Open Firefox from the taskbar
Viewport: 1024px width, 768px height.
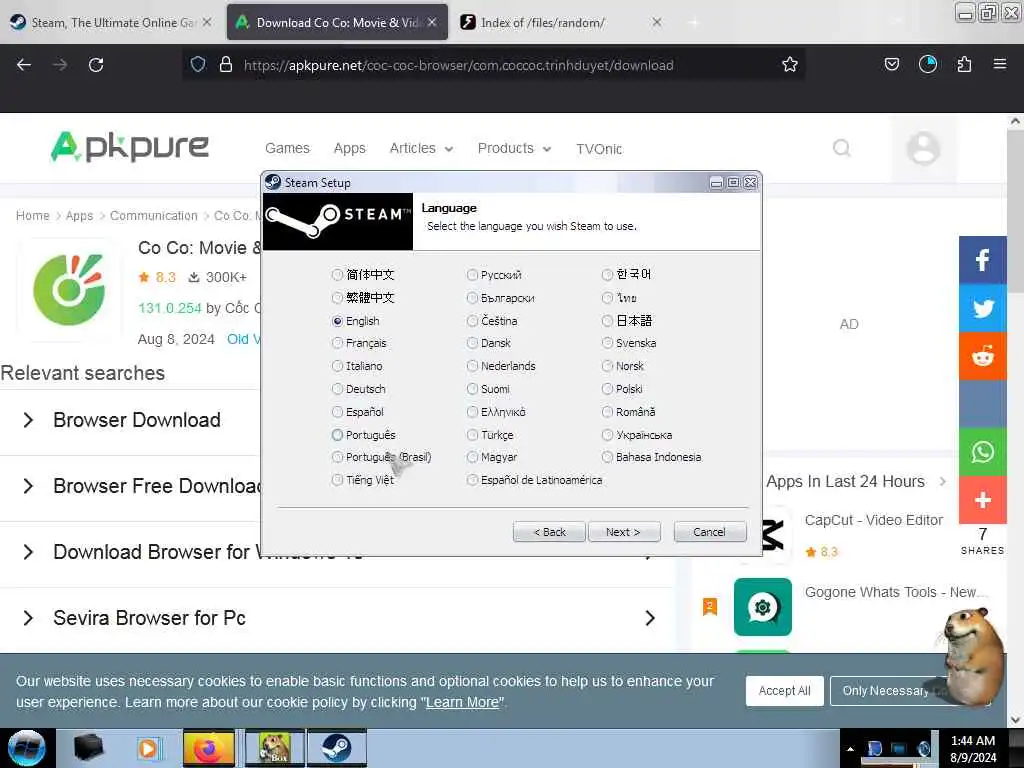[x=209, y=748]
